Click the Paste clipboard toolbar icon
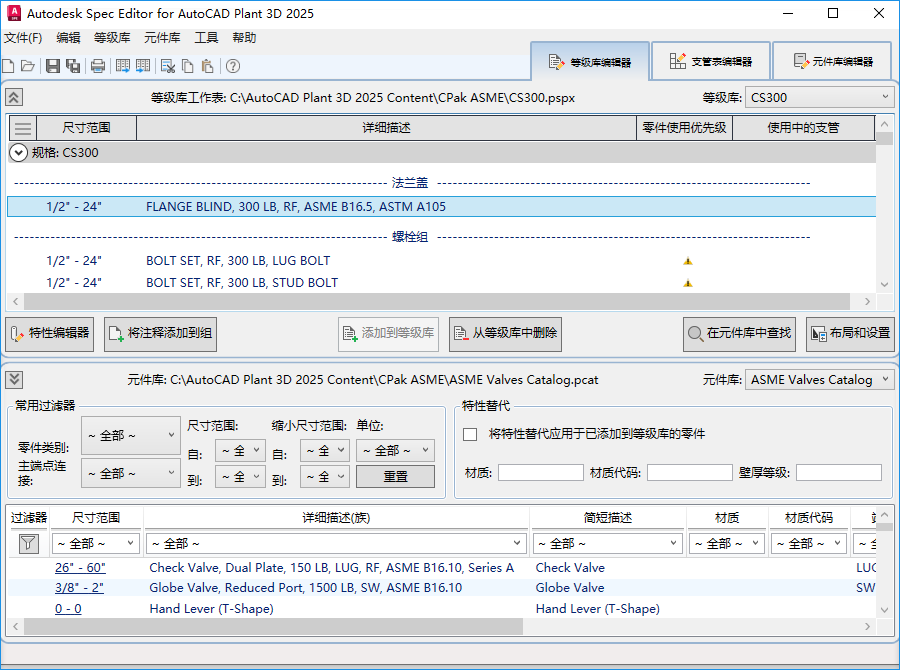900x670 pixels. tap(207, 66)
